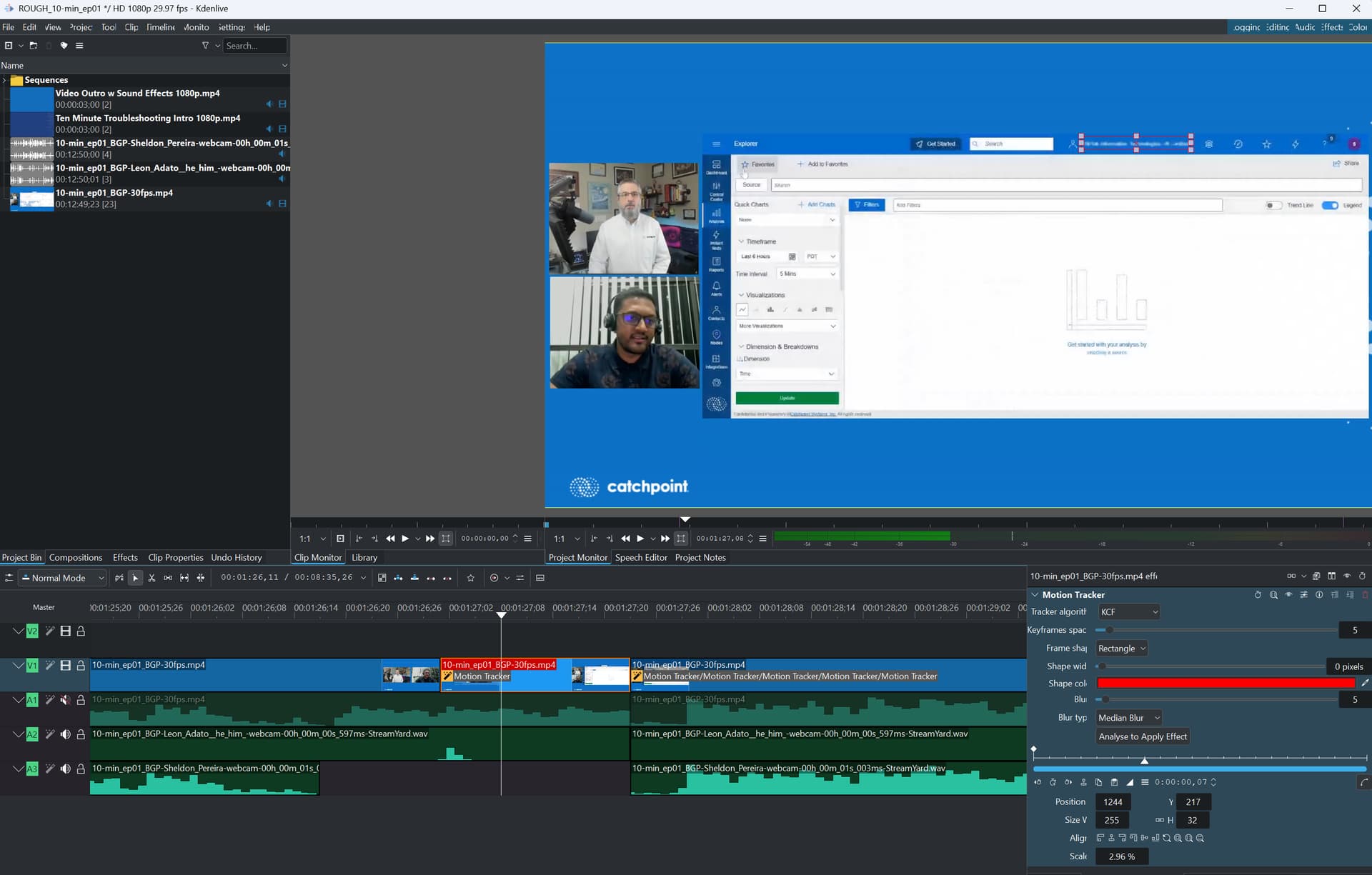The image size is (1372, 875).
Task: Click the favorite effects star icon
Action: 470,578
